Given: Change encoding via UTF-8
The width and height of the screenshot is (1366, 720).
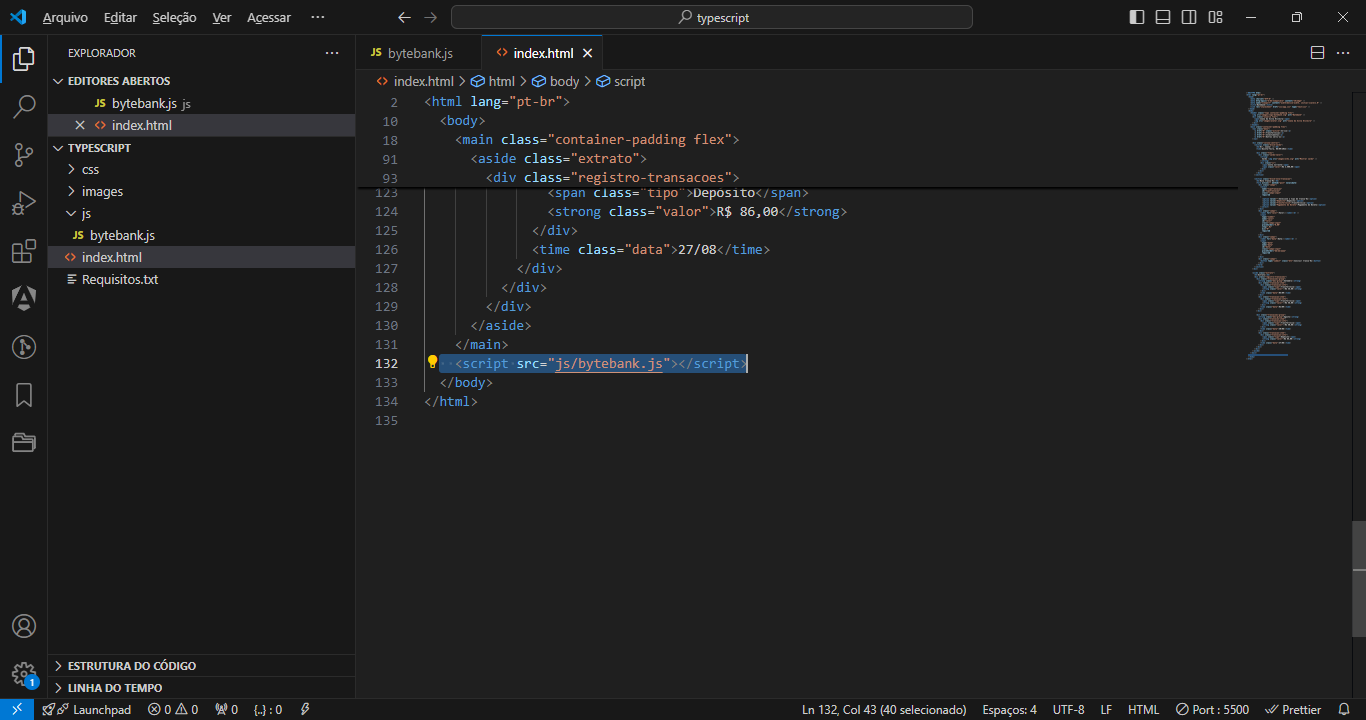Looking at the screenshot, I should click(1068, 709).
